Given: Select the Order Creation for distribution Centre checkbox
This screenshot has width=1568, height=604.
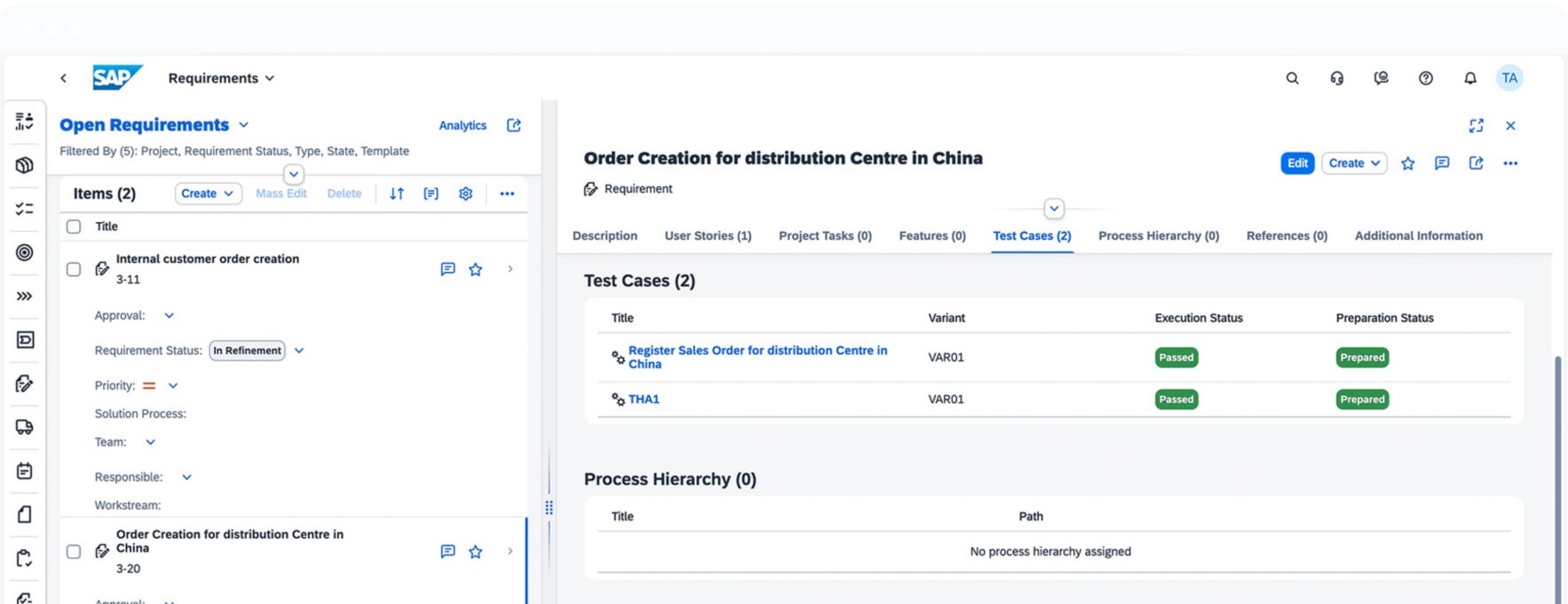Looking at the screenshot, I should point(74,552).
